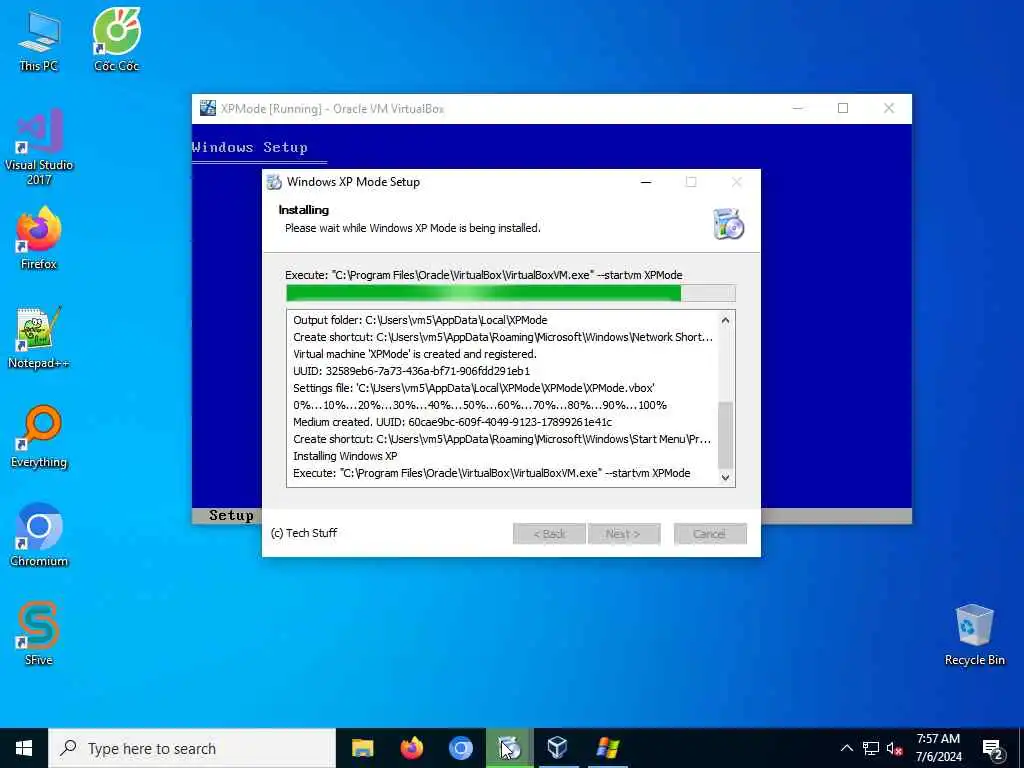Viewport: 1024px width, 768px height.
Task: Click the install log scroll down arrow
Action: pyautogui.click(x=725, y=477)
